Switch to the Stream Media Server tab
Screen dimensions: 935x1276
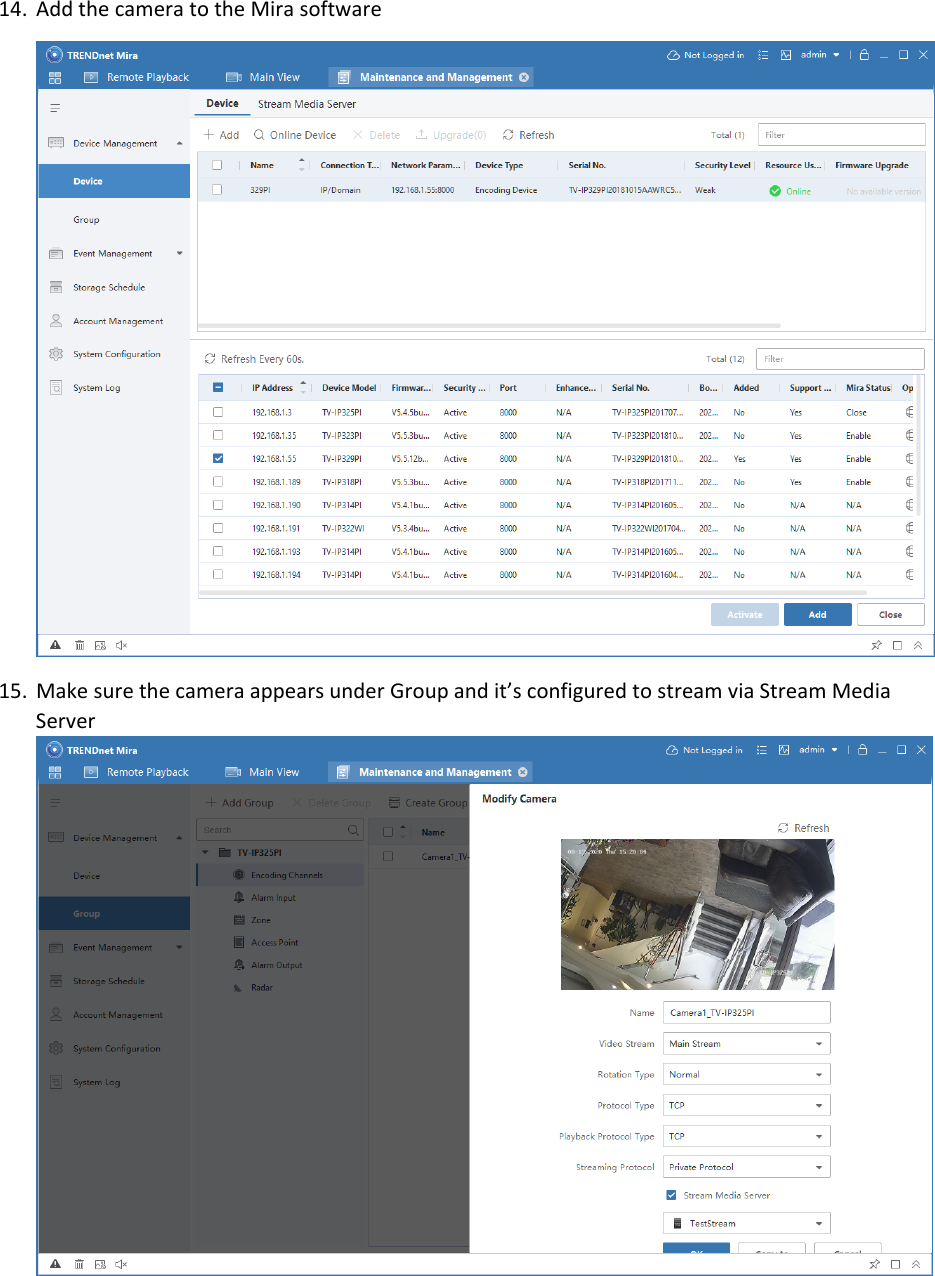(x=306, y=104)
